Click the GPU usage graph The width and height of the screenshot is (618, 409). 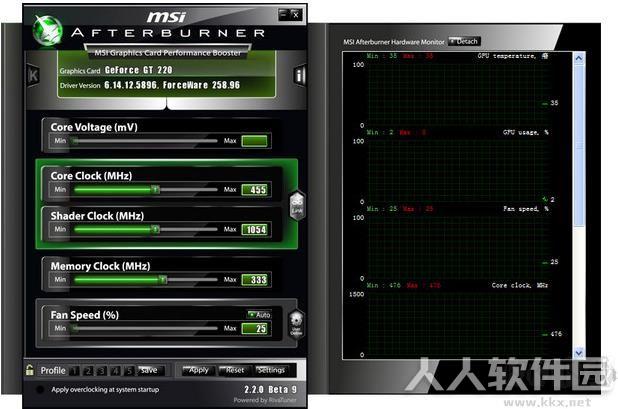tap(457, 171)
